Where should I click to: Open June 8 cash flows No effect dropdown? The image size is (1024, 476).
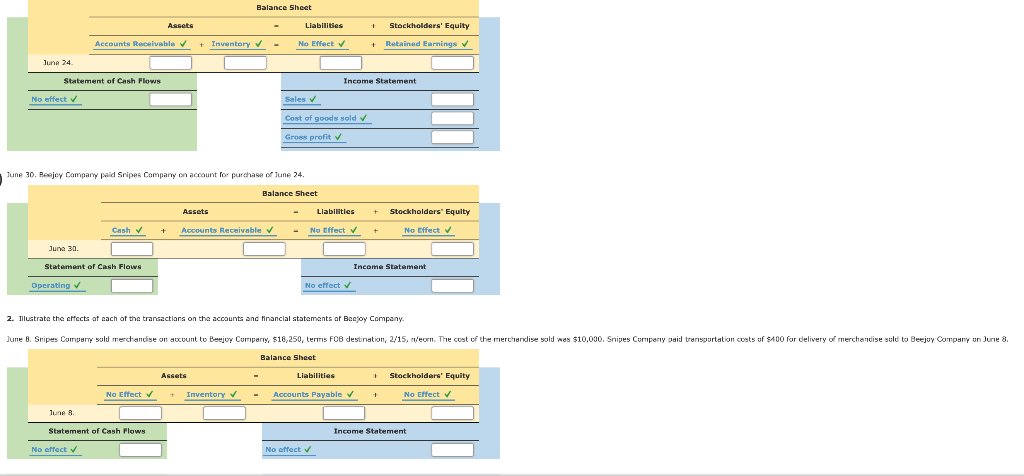pyautogui.click(x=56, y=450)
